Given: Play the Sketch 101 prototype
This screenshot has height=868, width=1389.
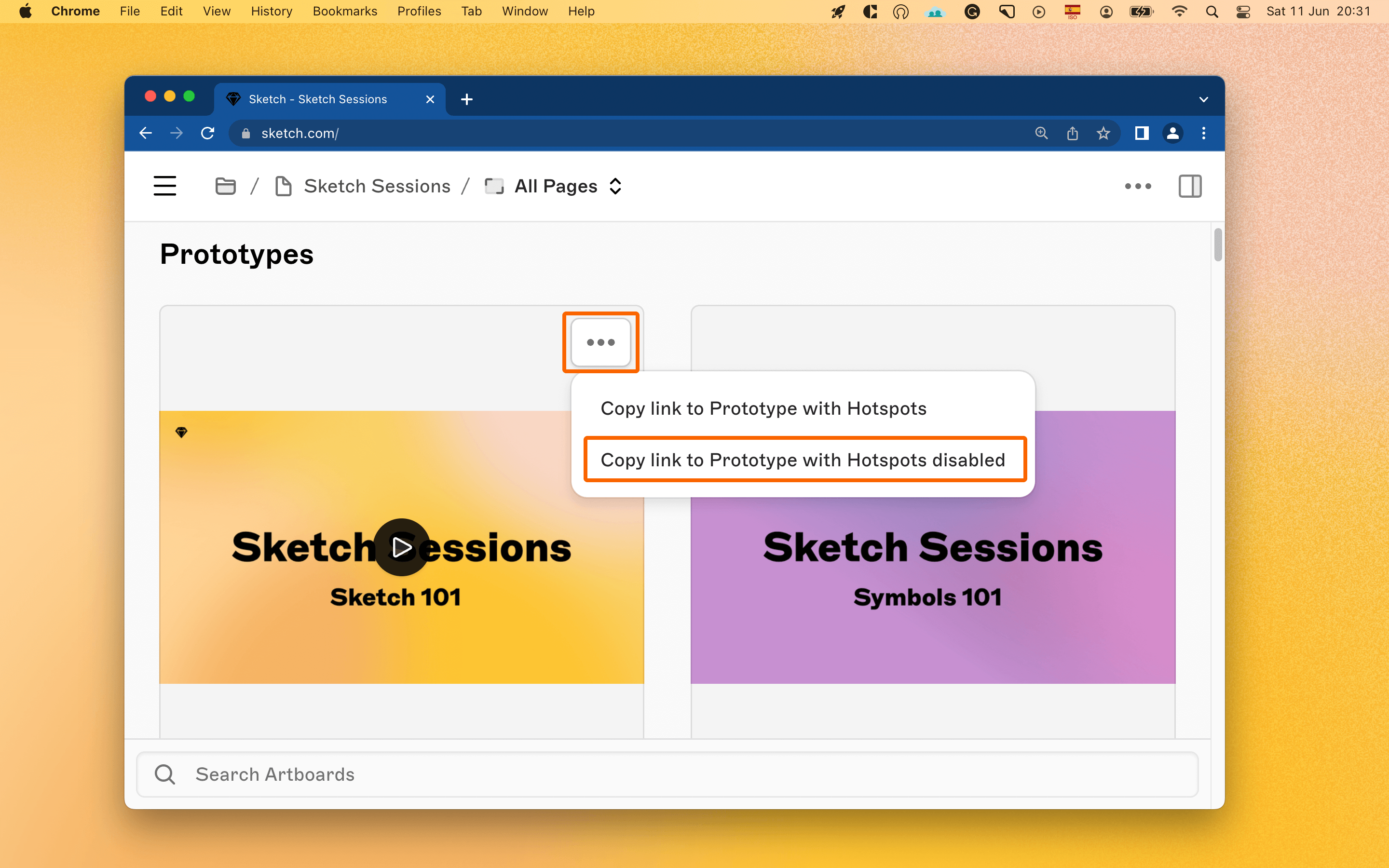Looking at the screenshot, I should click(401, 547).
